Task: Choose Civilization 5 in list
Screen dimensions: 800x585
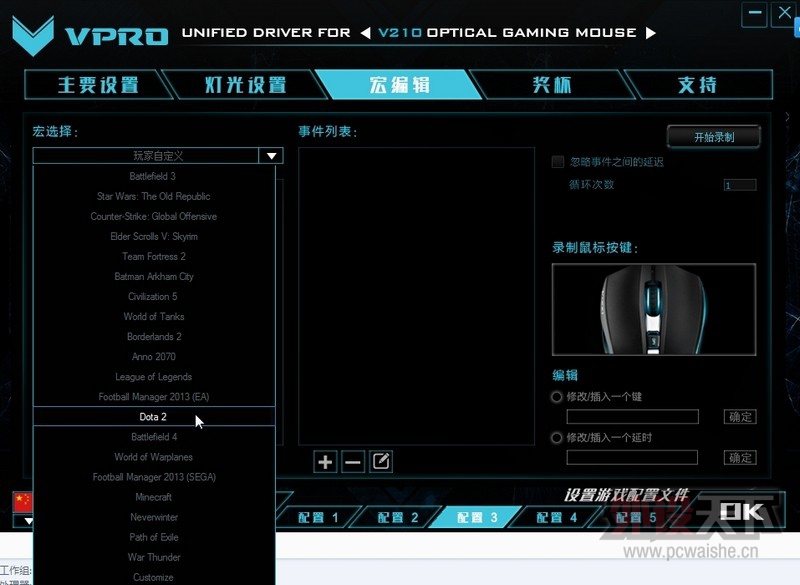Action: click(x=153, y=296)
